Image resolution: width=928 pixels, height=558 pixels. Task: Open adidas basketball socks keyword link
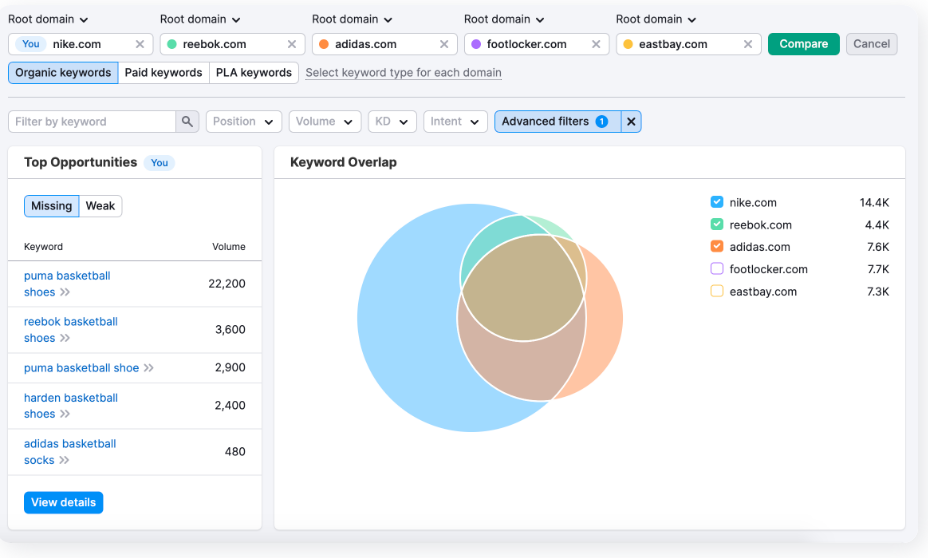click(x=70, y=452)
